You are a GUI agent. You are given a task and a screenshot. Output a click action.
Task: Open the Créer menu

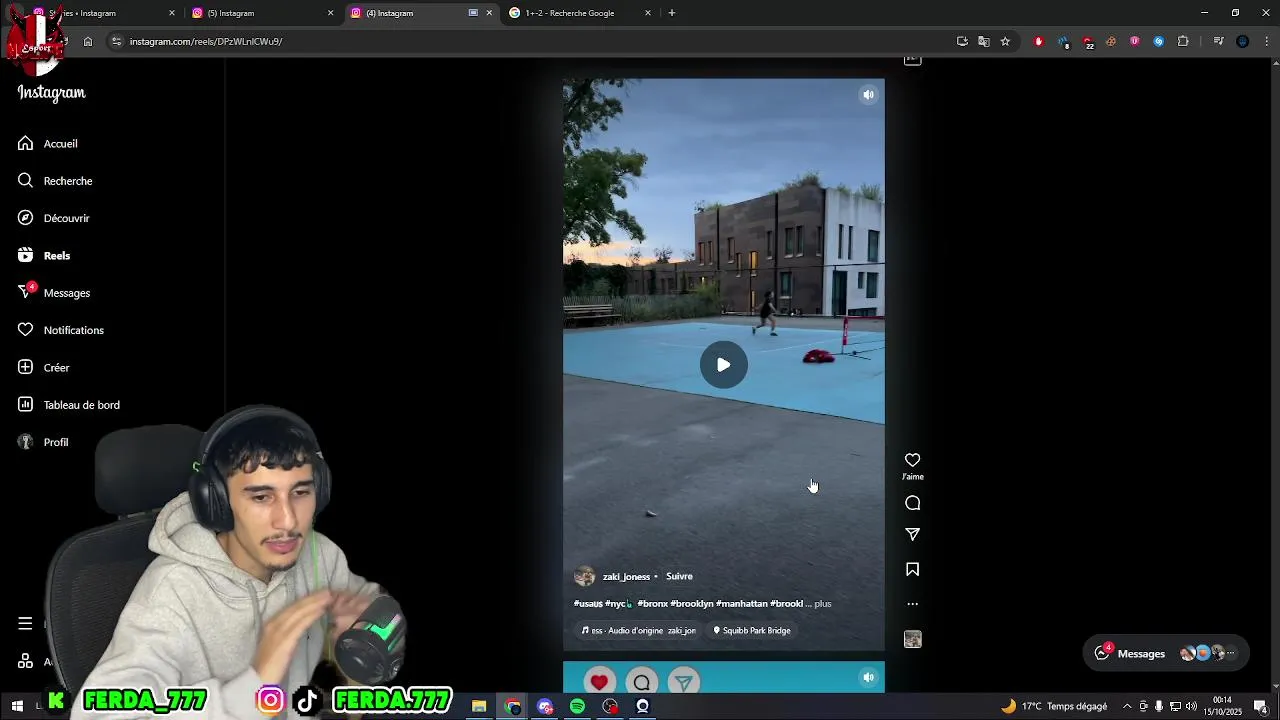tap(43, 367)
